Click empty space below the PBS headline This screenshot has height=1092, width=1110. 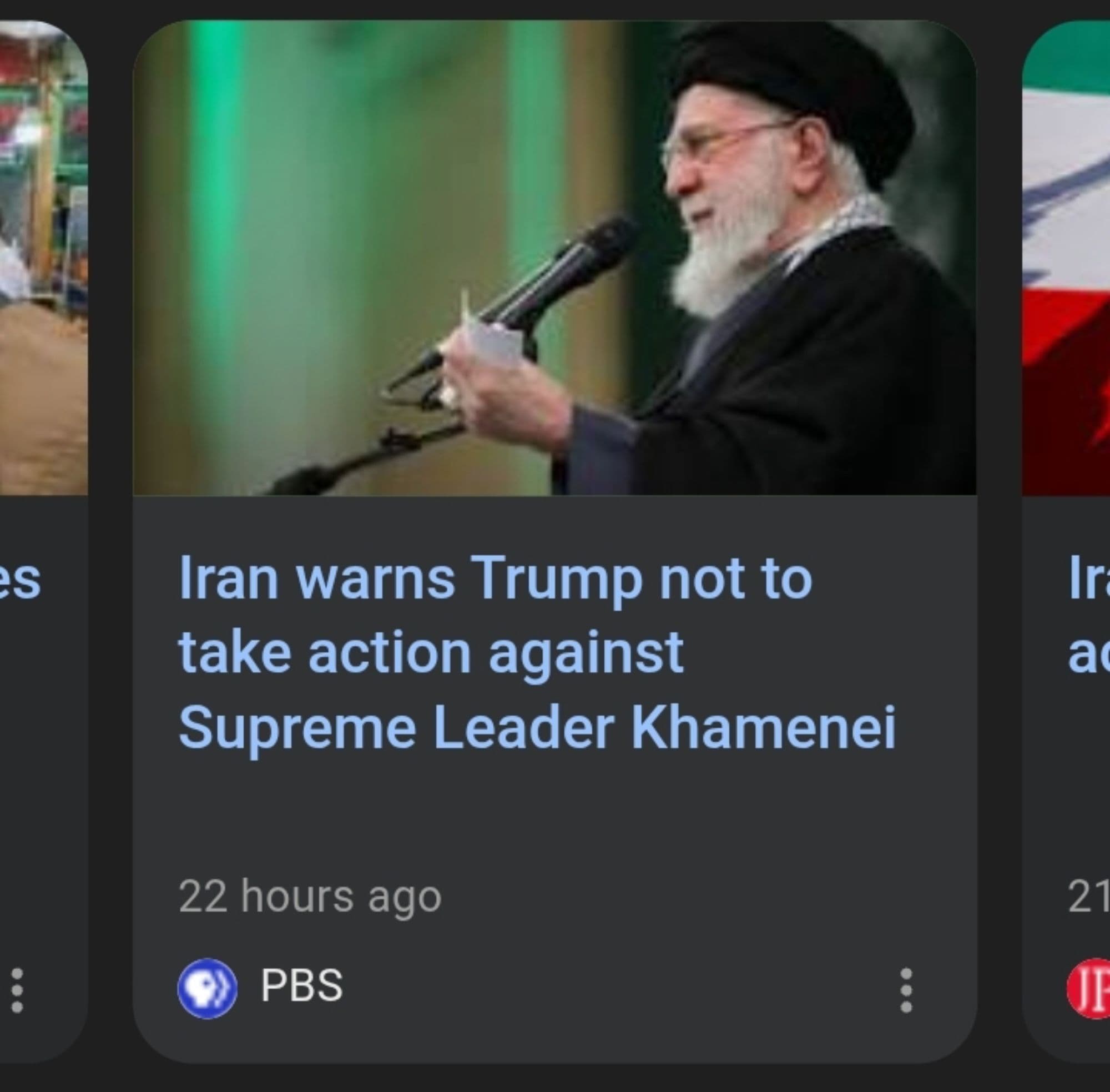554,814
